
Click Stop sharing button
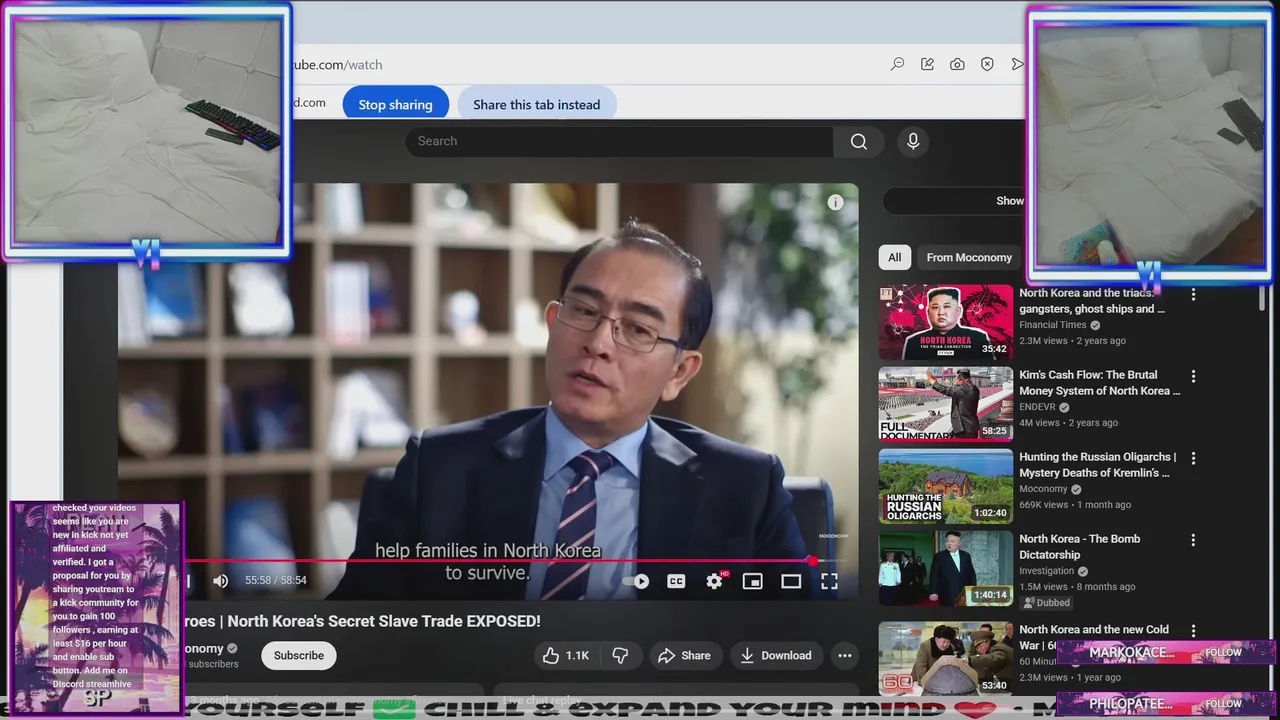395,104
